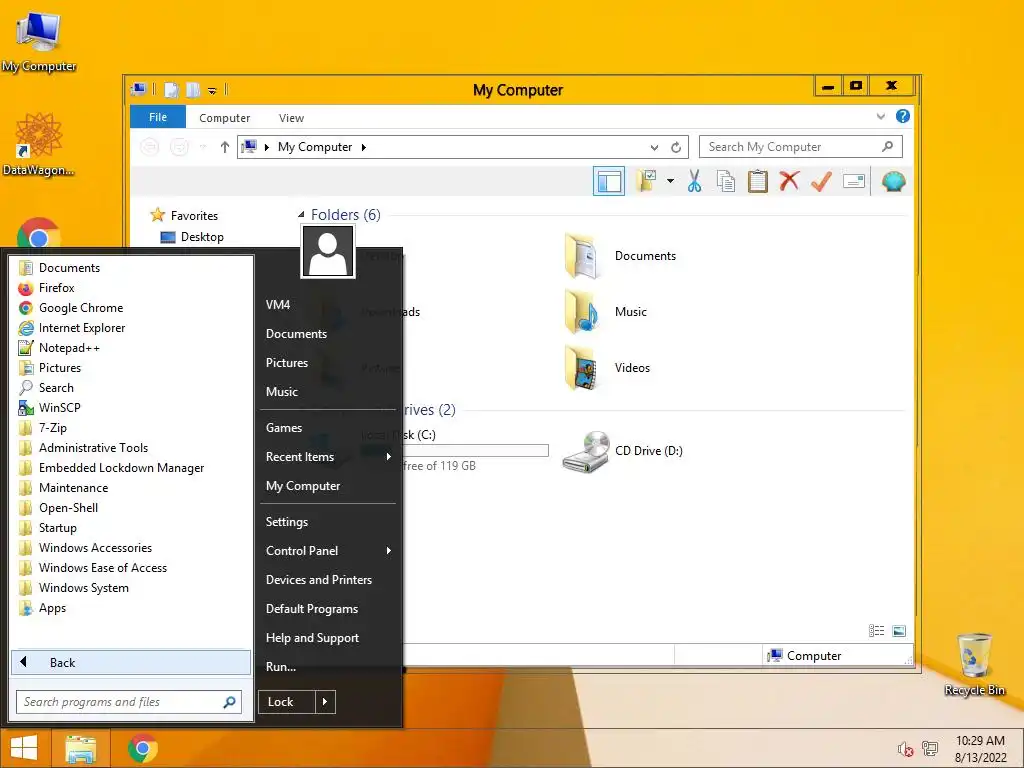Click the Back button in start menu
The width and height of the screenshot is (1024, 768).
131,662
